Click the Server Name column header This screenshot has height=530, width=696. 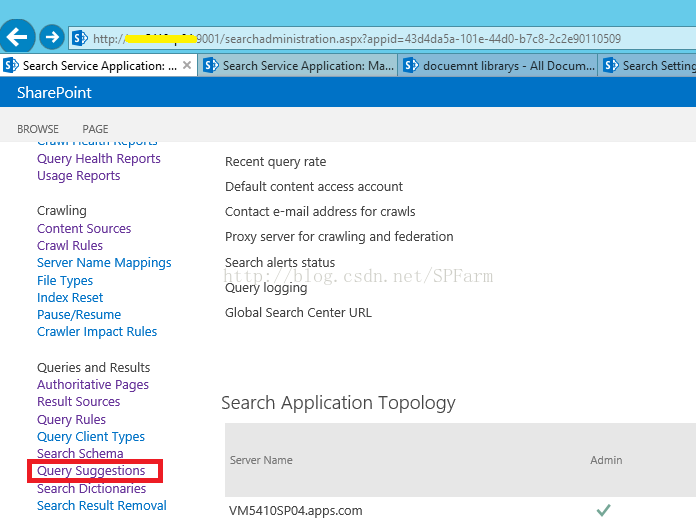click(261, 460)
